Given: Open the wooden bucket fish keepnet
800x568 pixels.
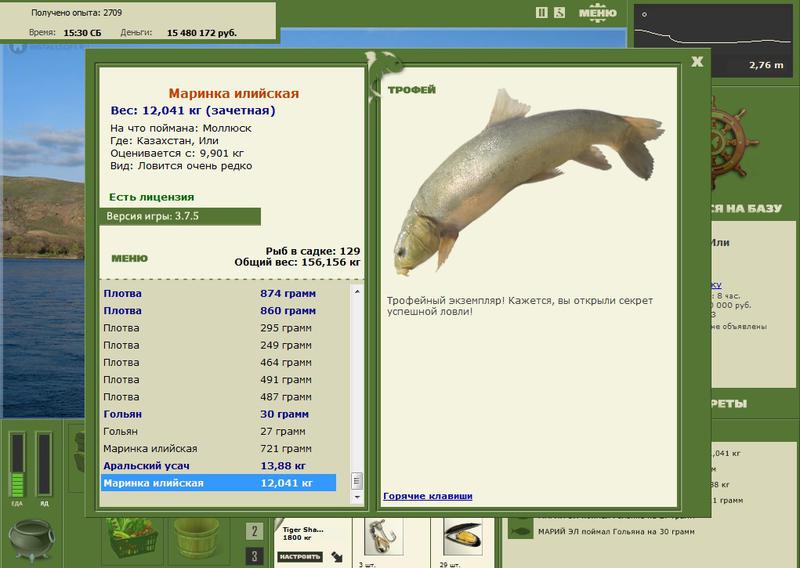Looking at the screenshot, I should click(196, 538).
